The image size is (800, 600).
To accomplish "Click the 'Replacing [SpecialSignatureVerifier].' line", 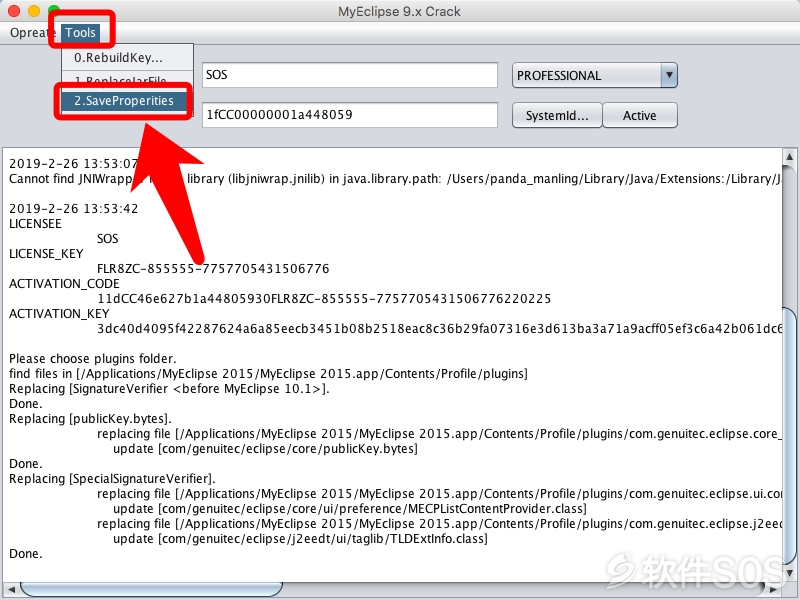I will pyautogui.click(x=112, y=479).
